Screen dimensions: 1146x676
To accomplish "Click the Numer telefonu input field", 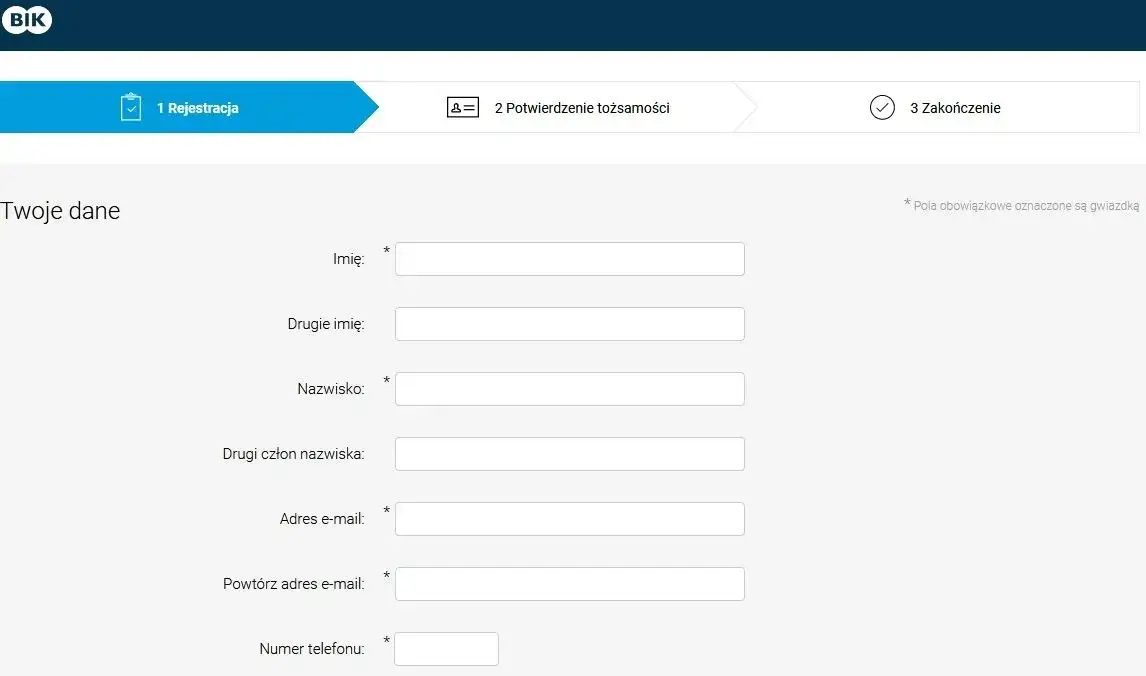I will [x=446, y=648].
